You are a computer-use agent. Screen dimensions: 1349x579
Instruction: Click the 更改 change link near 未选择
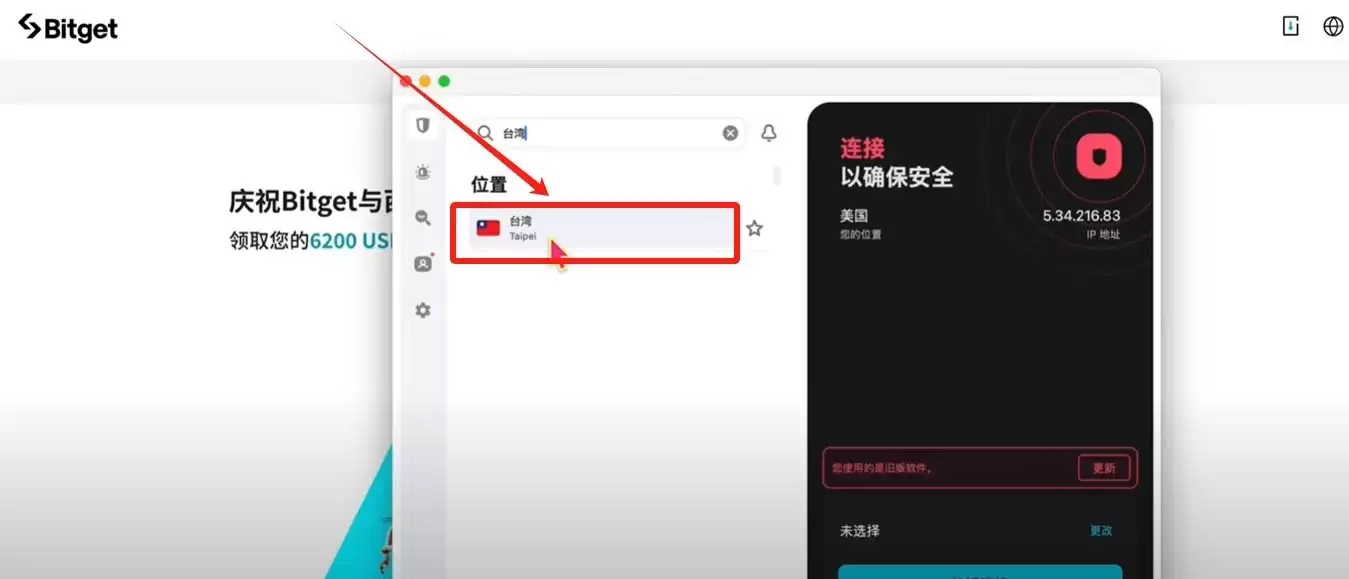click(1100, 531)
